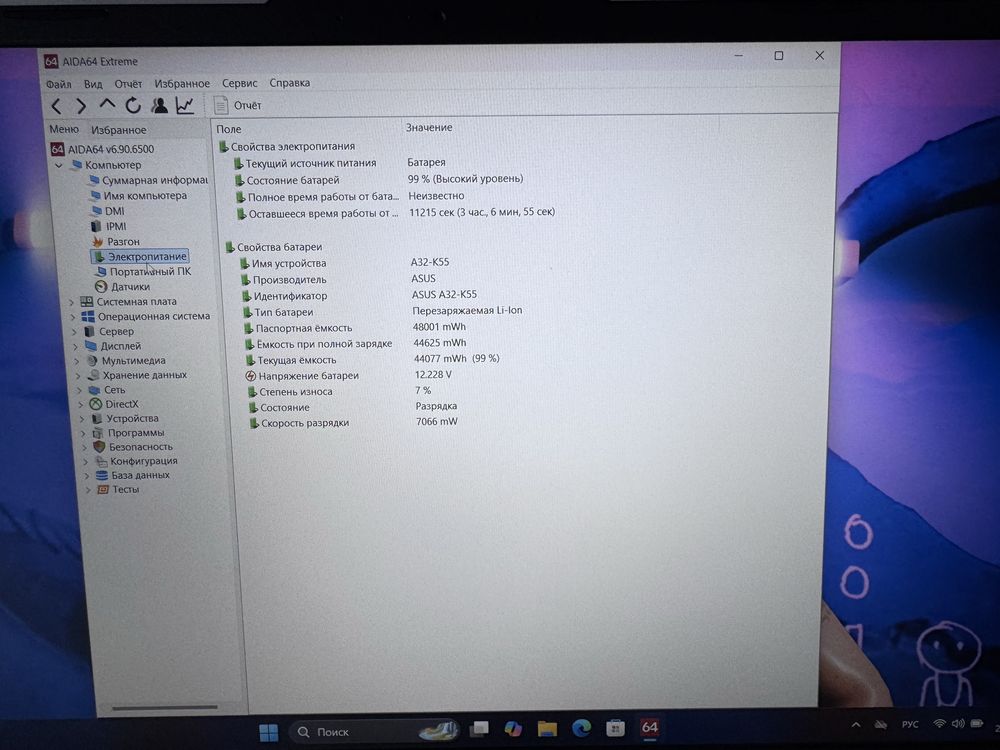Click the left panel horizontal scrollbar
Image resolution: width=1000 pixels, height=750 pixels.
coord(165,707)
